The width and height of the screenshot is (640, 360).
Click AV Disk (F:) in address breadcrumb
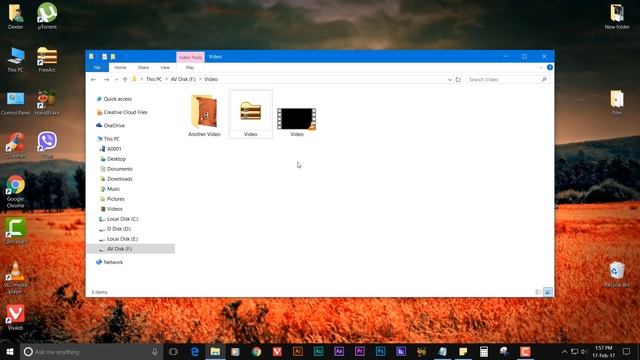pyautogui.click(x=183, y=79)
